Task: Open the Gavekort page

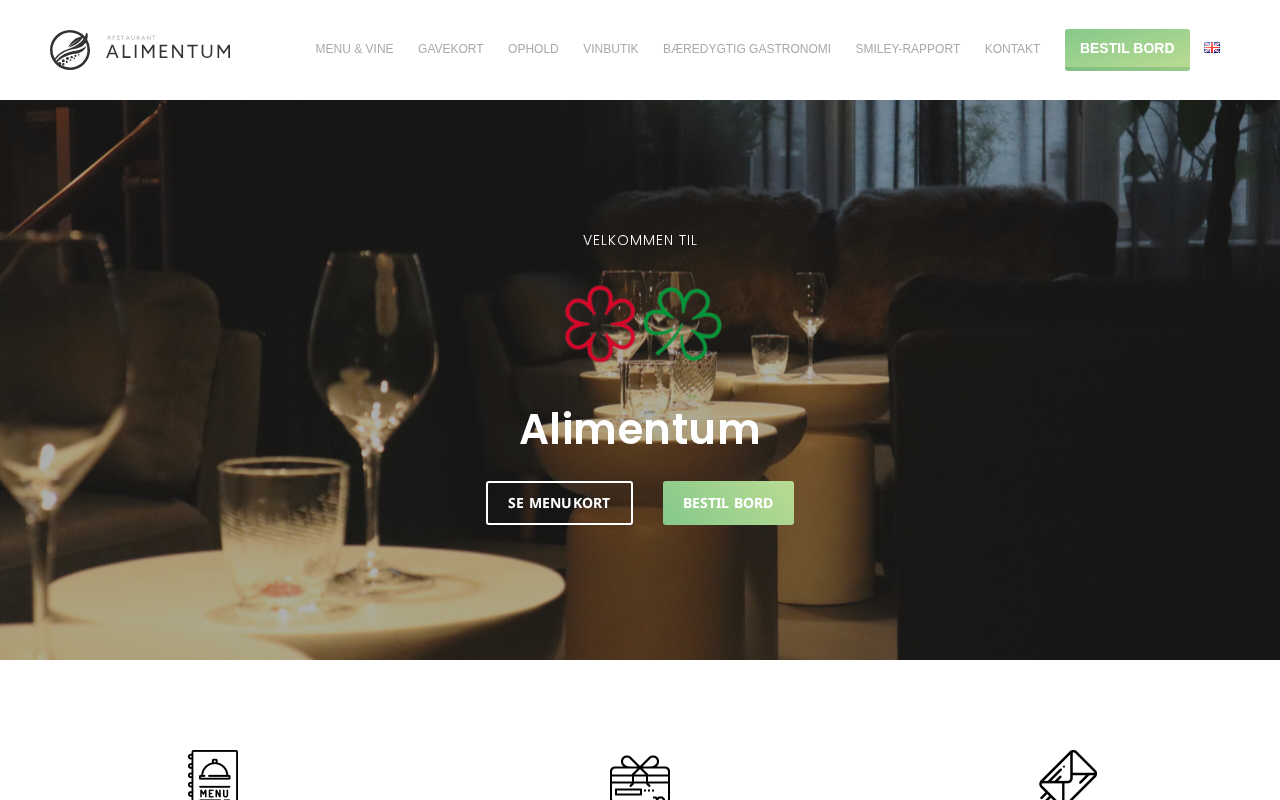Action: pyautogui.click(x=451, y=49)
